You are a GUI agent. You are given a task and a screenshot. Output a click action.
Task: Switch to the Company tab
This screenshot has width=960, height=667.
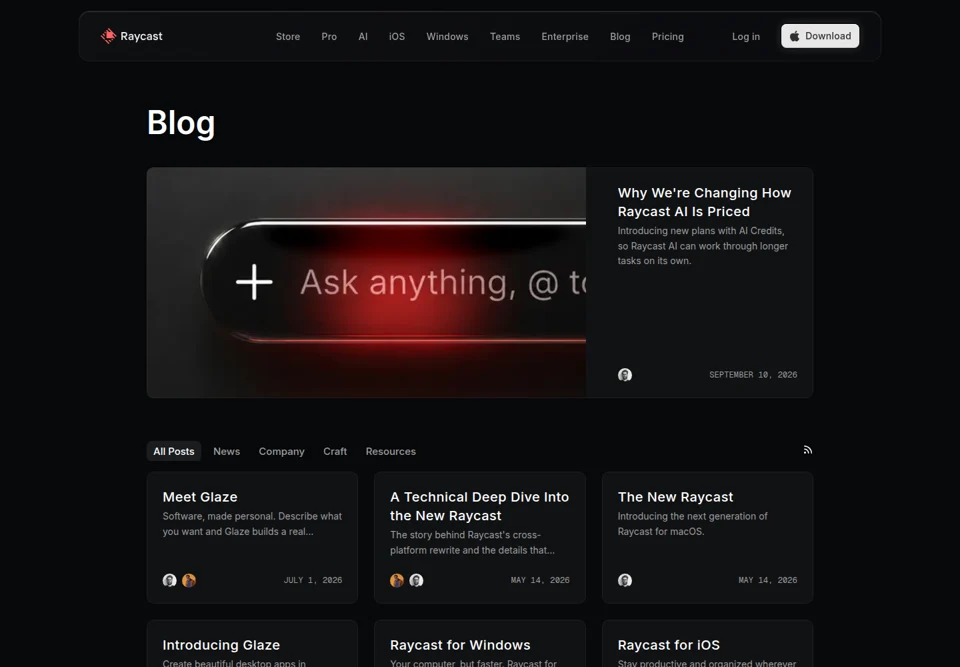pyautogui.click(x=282, y=451)
